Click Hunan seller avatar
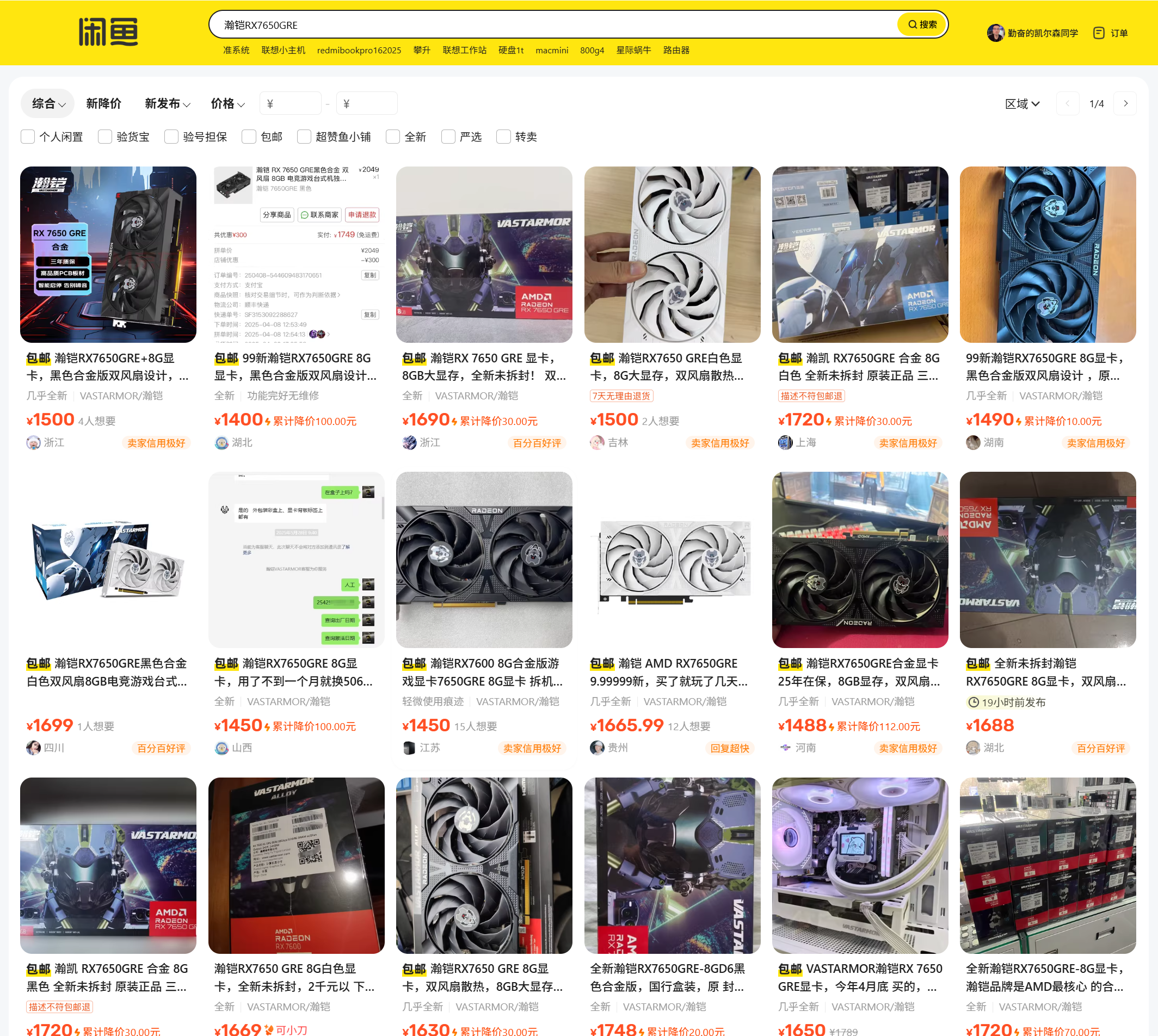 tap(972, 443)
